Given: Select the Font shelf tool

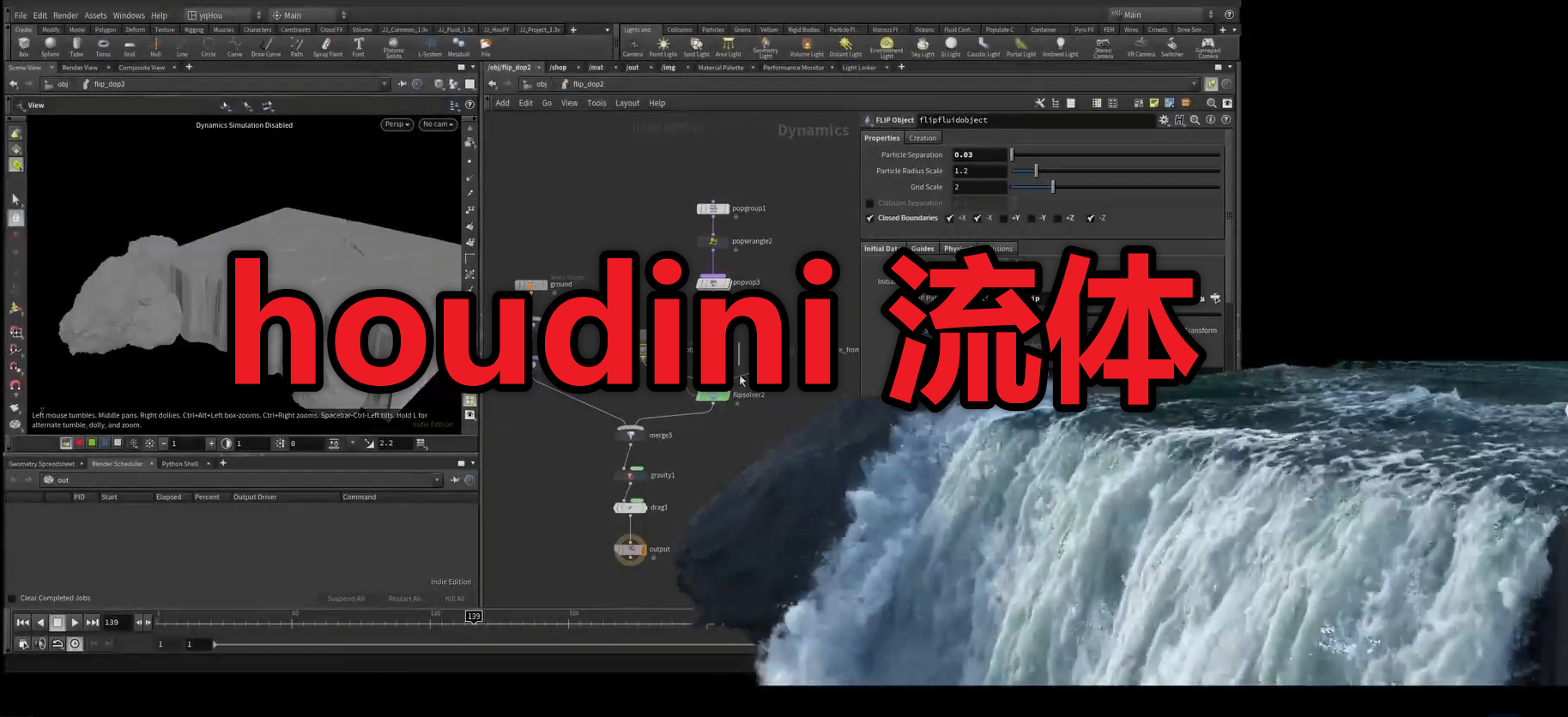Looking at the screenshot, I should [x=359, y=47].
